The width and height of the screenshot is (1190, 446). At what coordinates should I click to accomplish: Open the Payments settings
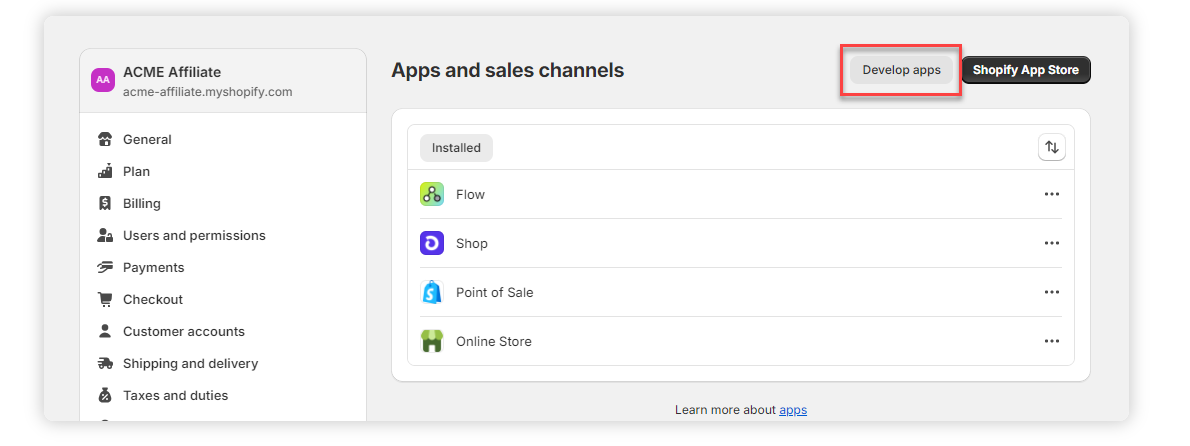[153, 268]
